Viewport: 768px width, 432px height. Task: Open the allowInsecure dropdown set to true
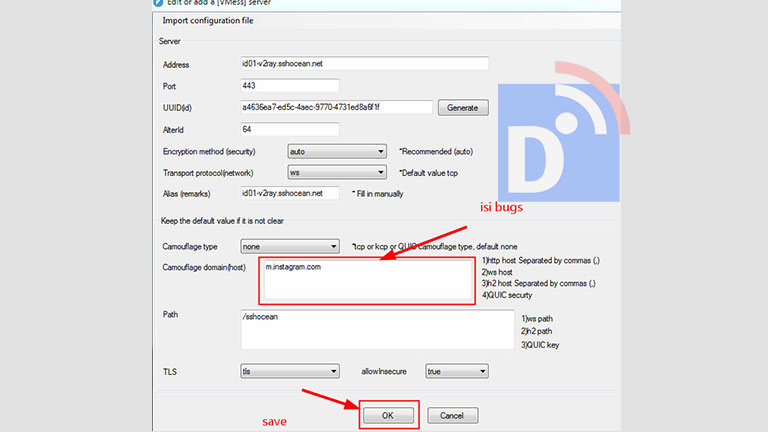click(x=456, y=371)
